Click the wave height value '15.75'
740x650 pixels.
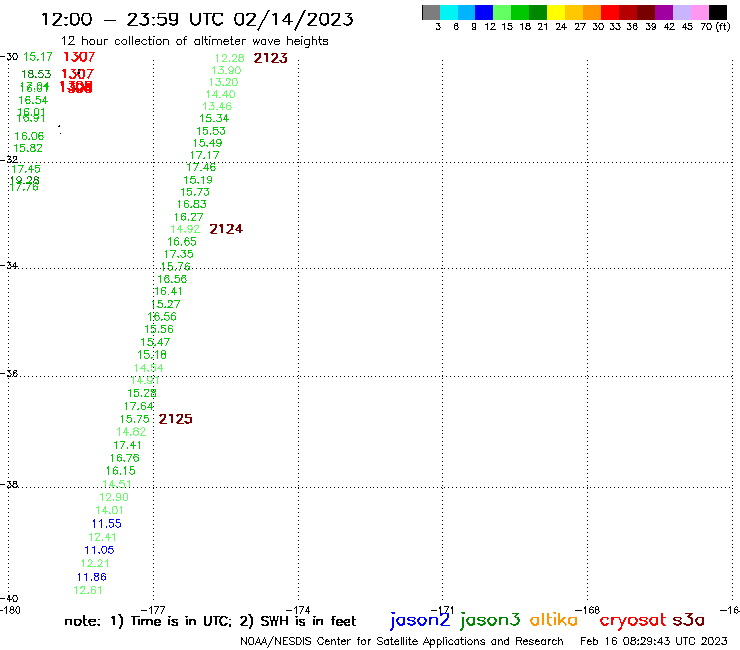[135, 419]
